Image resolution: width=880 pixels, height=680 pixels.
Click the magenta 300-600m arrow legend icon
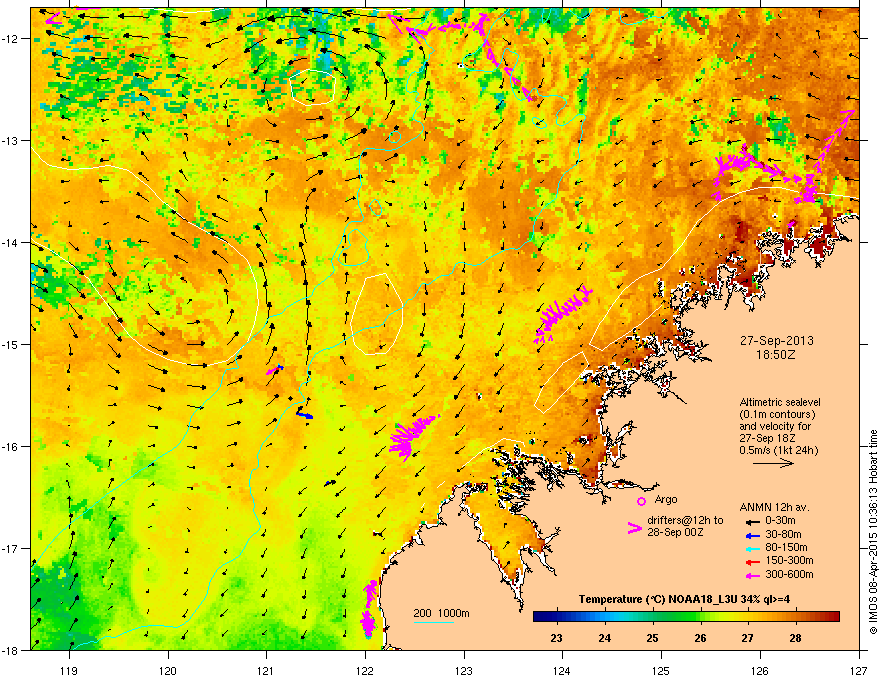click(x=752, y=575)
